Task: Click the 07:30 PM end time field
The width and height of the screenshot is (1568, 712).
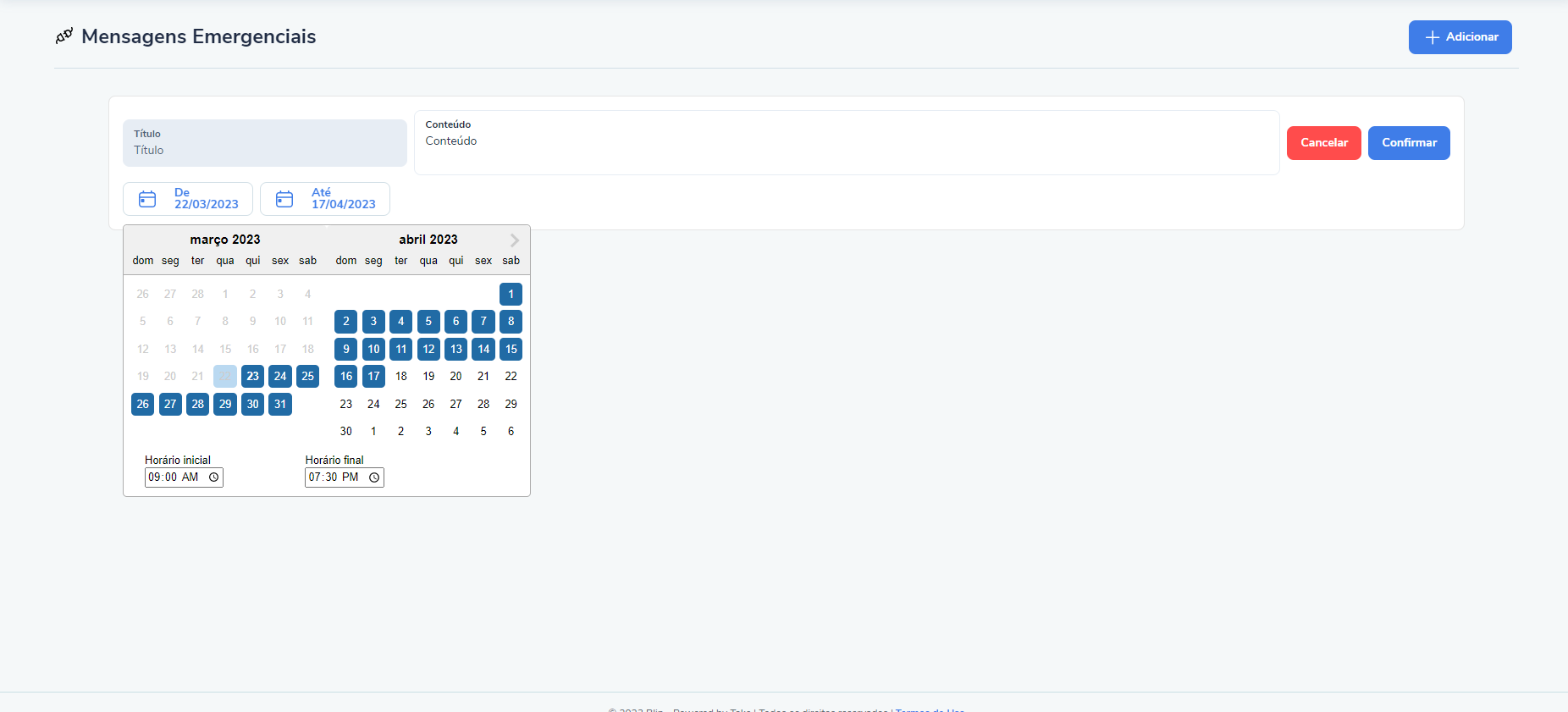Action: pyautogui.click(x=345, y=477)
